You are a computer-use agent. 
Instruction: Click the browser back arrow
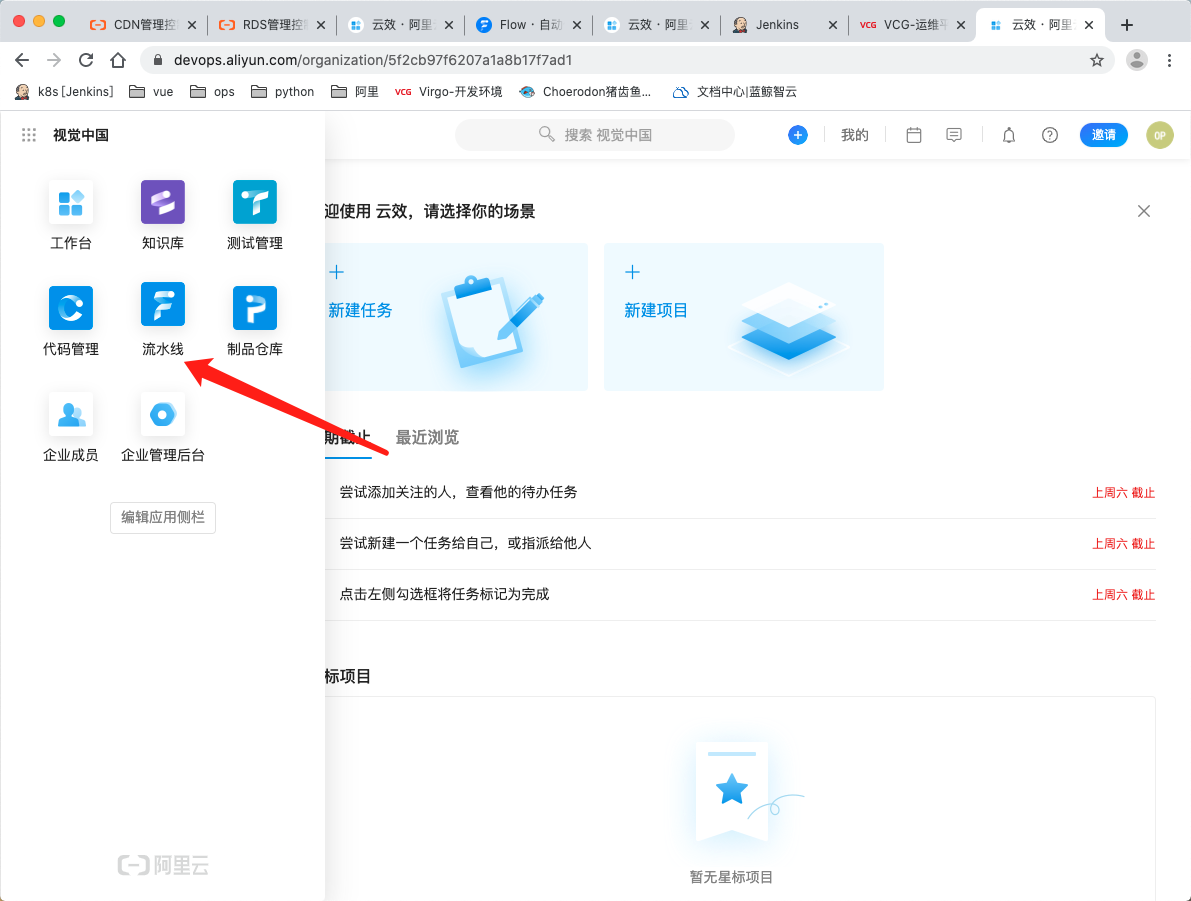[x=21, y=60]
